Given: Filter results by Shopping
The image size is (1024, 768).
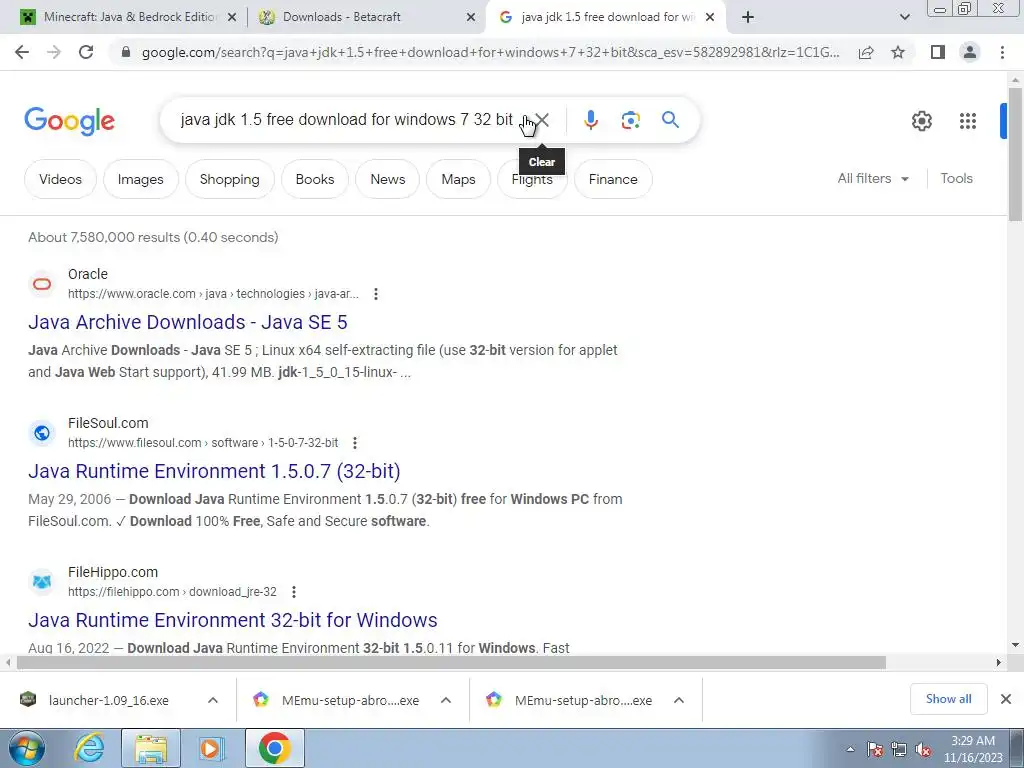Looking at the screenshot, I should [229, 179].
